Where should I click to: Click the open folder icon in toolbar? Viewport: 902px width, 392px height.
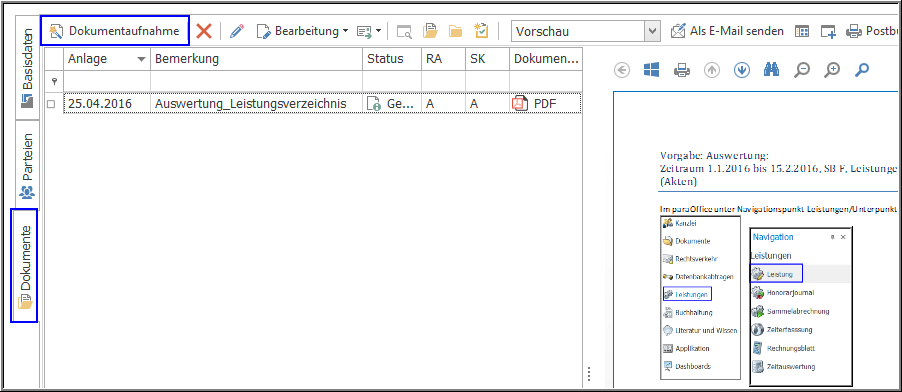pos(456,31)
